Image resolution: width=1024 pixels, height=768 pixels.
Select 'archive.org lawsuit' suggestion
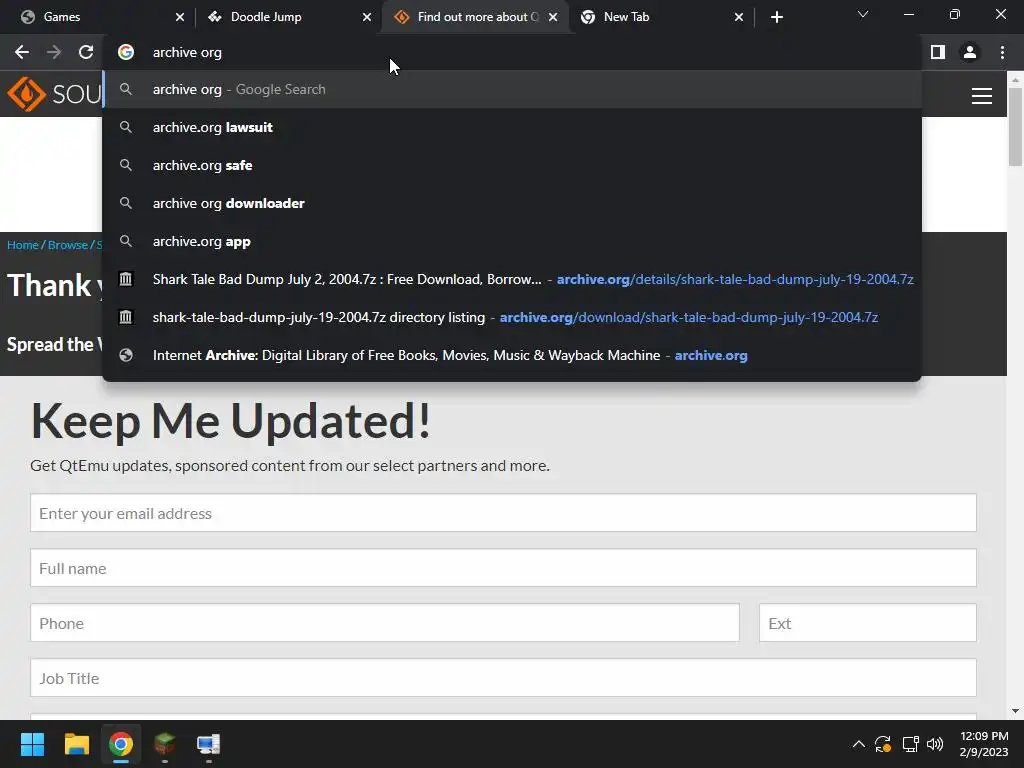point(512,127)
